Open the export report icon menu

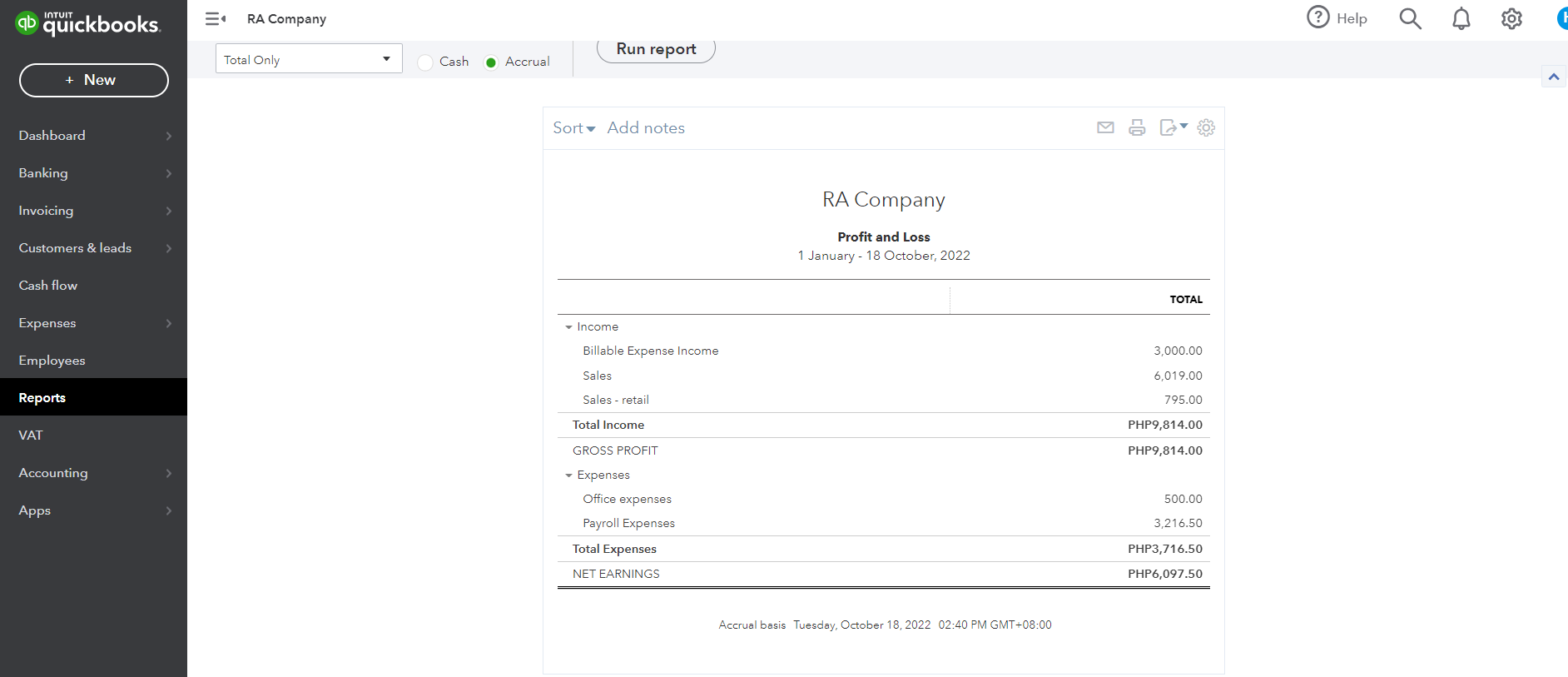pos(1173,127)
